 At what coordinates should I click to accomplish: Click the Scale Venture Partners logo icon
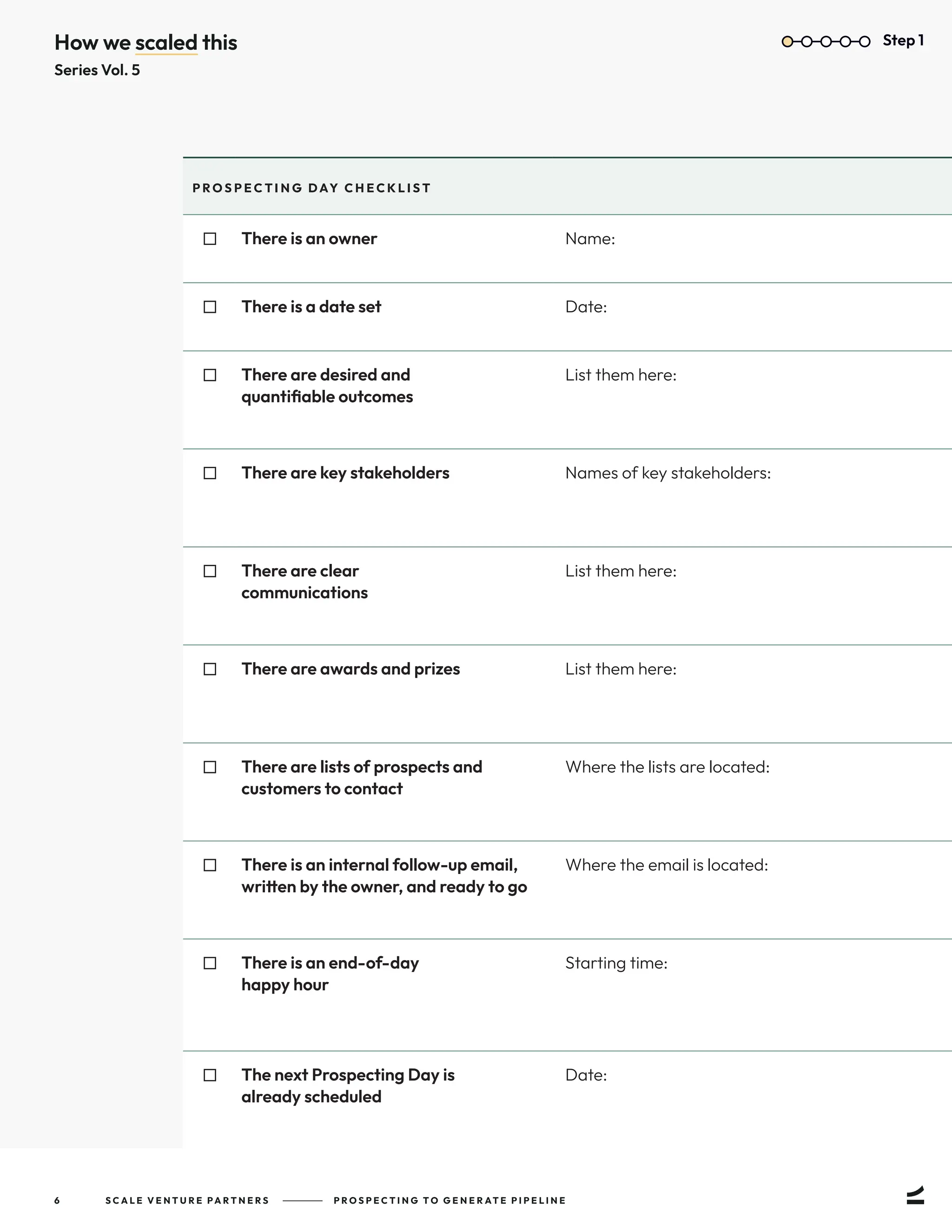915,1195
